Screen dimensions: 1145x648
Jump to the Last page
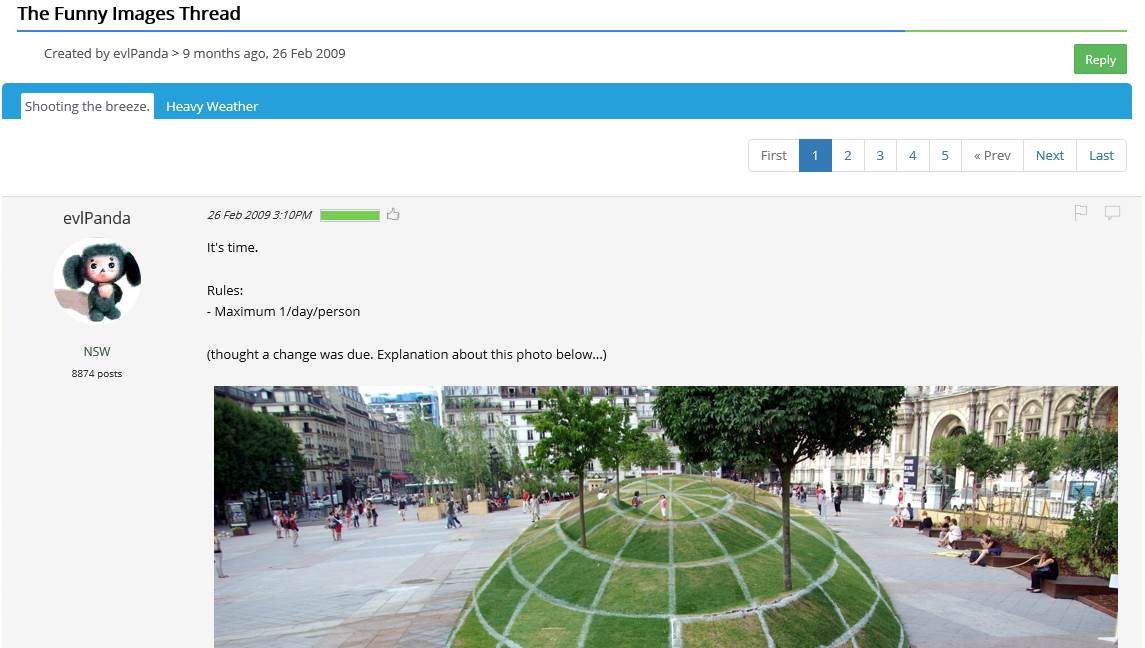[x=1101, y=155]
